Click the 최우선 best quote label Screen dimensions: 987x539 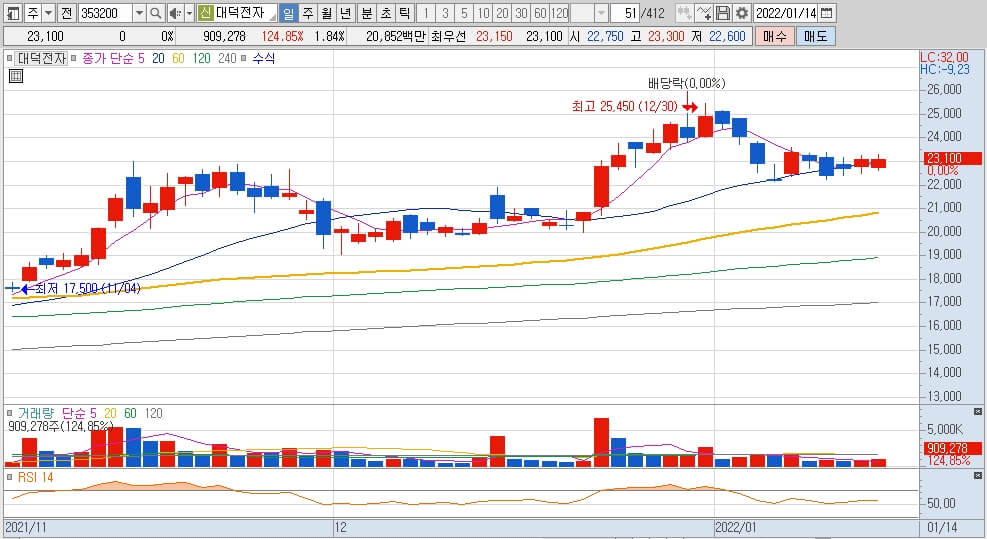coord(449,37)
